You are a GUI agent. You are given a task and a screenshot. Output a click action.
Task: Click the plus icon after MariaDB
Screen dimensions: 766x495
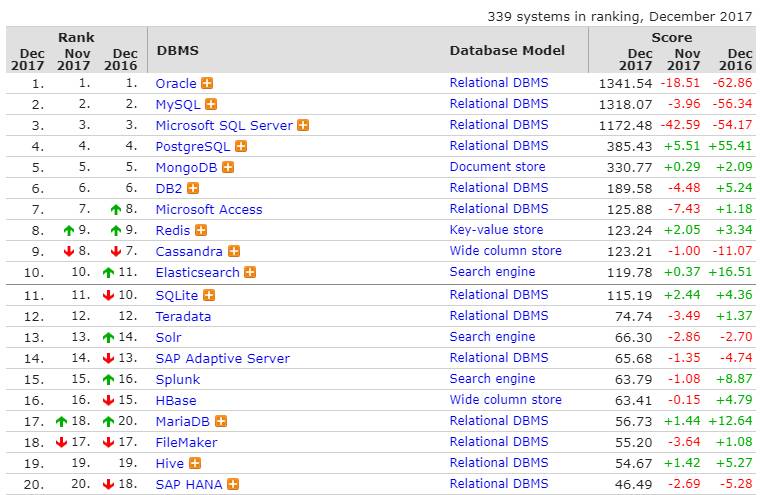tap(221, 421)
